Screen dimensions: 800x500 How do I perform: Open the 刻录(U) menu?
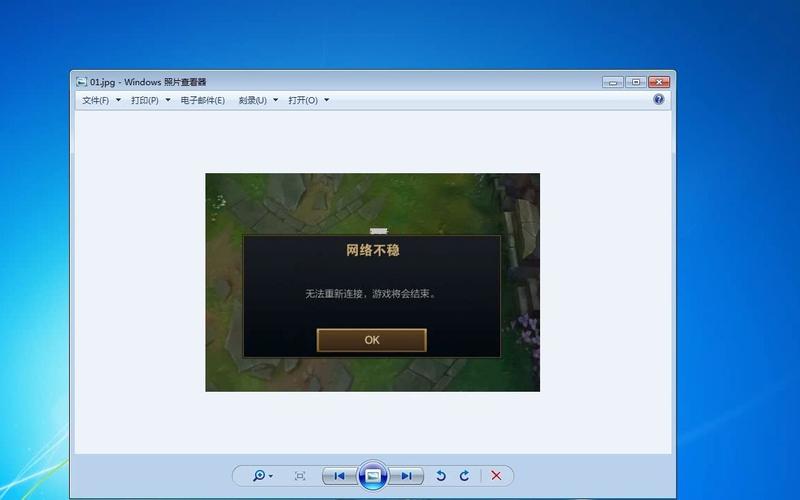click(253, 100)
